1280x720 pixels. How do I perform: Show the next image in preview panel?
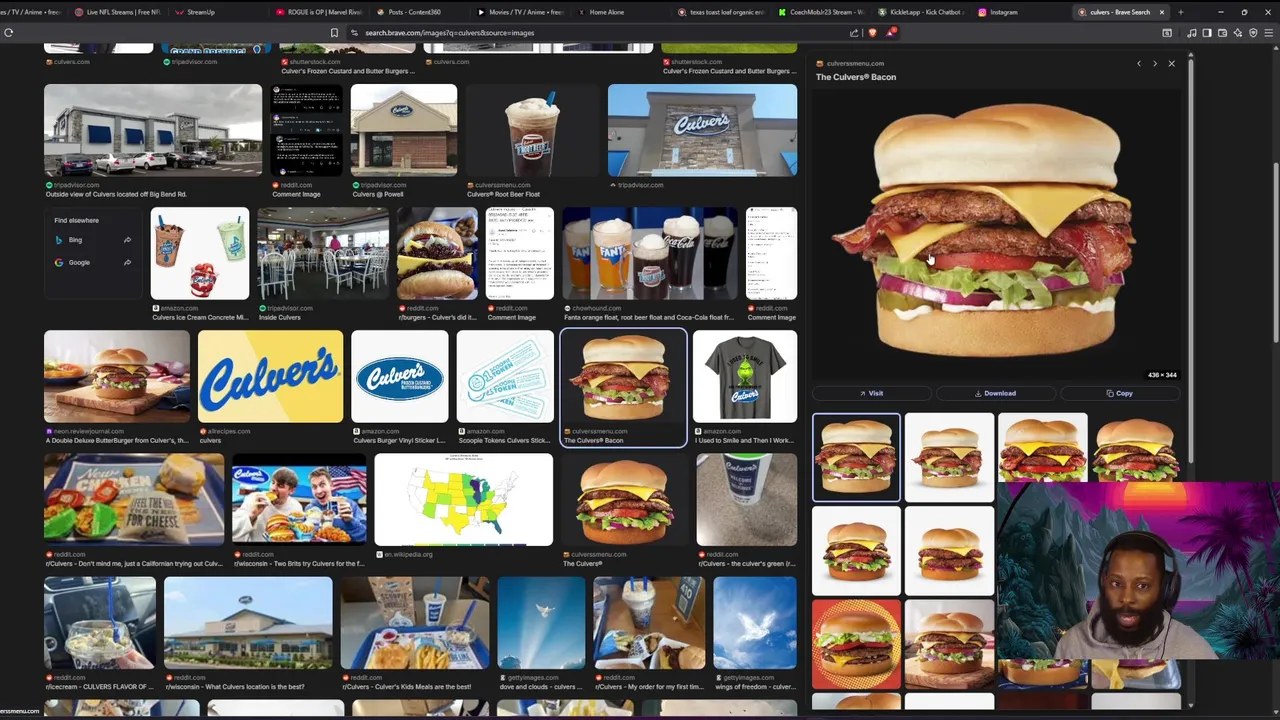(x=1155, y=64)
